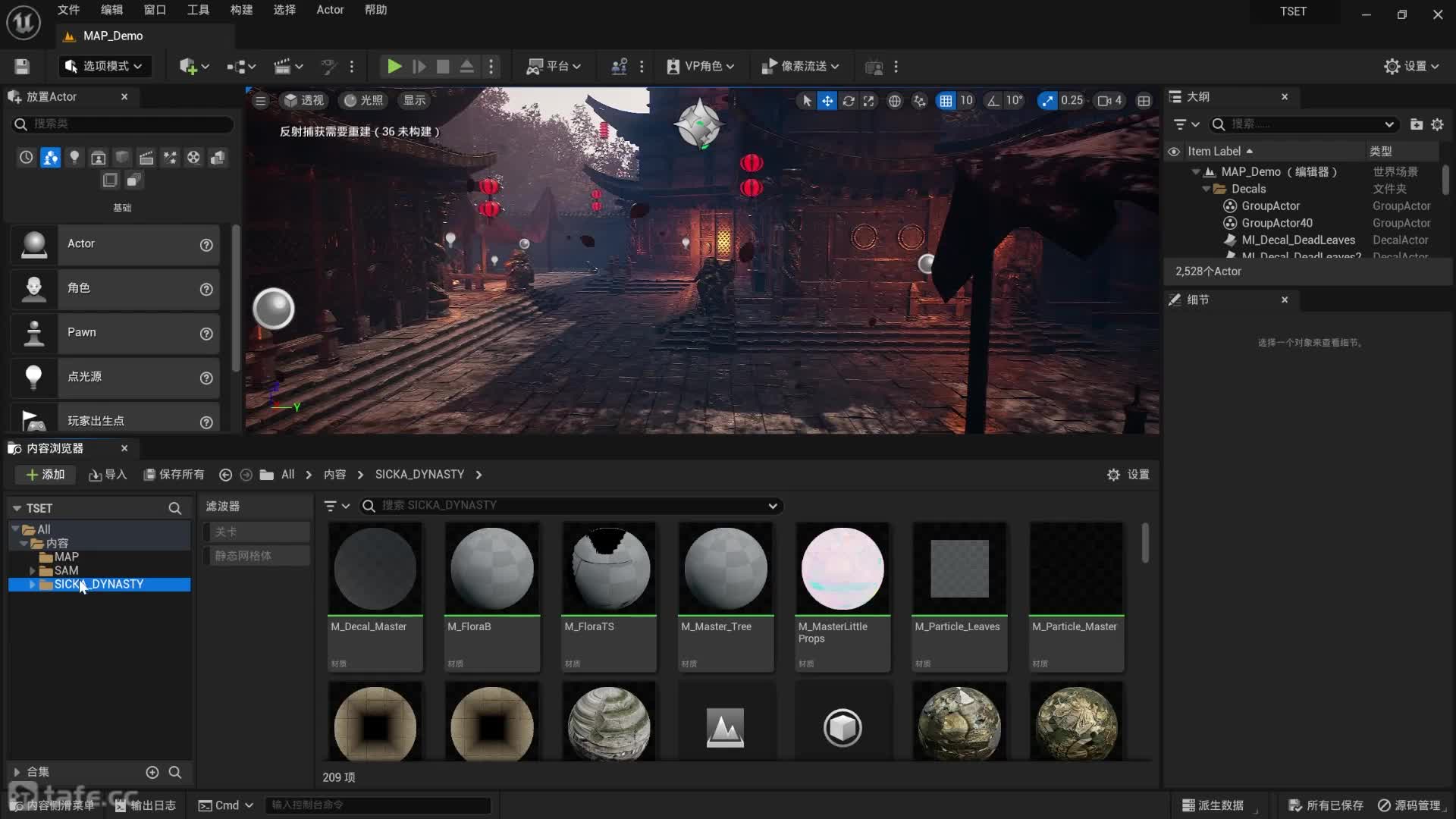
Task: Toggle the 关卡 level filter
Action: (x=256, y=532)
